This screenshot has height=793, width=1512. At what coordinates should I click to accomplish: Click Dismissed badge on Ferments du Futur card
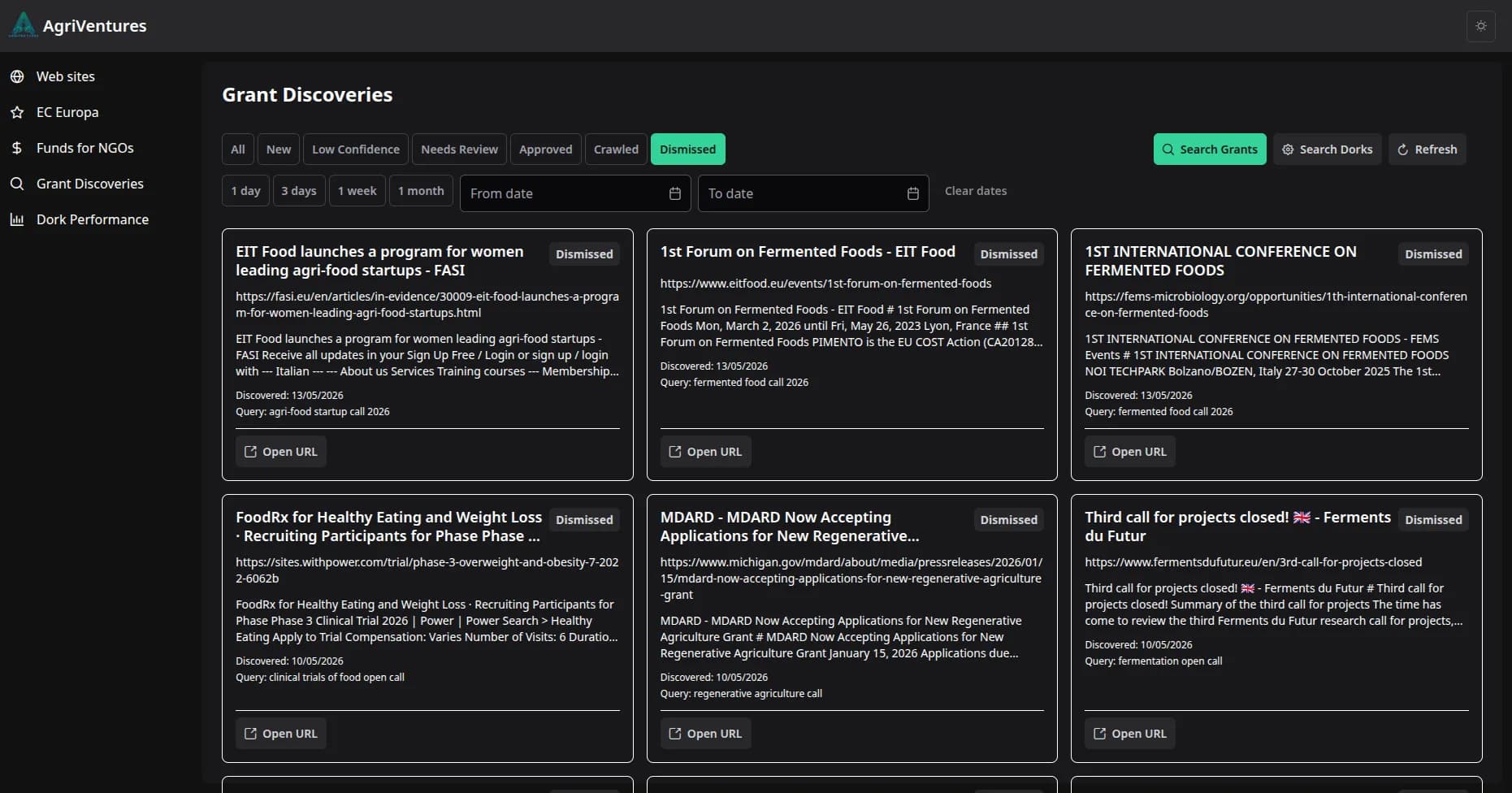point(1433,520)
